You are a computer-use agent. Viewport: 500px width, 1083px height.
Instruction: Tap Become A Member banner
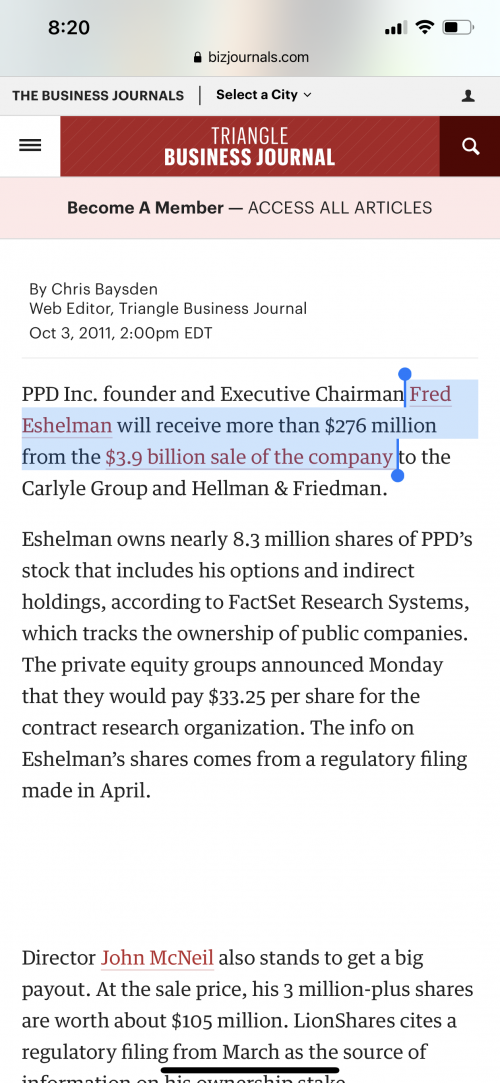pos(250,208)
